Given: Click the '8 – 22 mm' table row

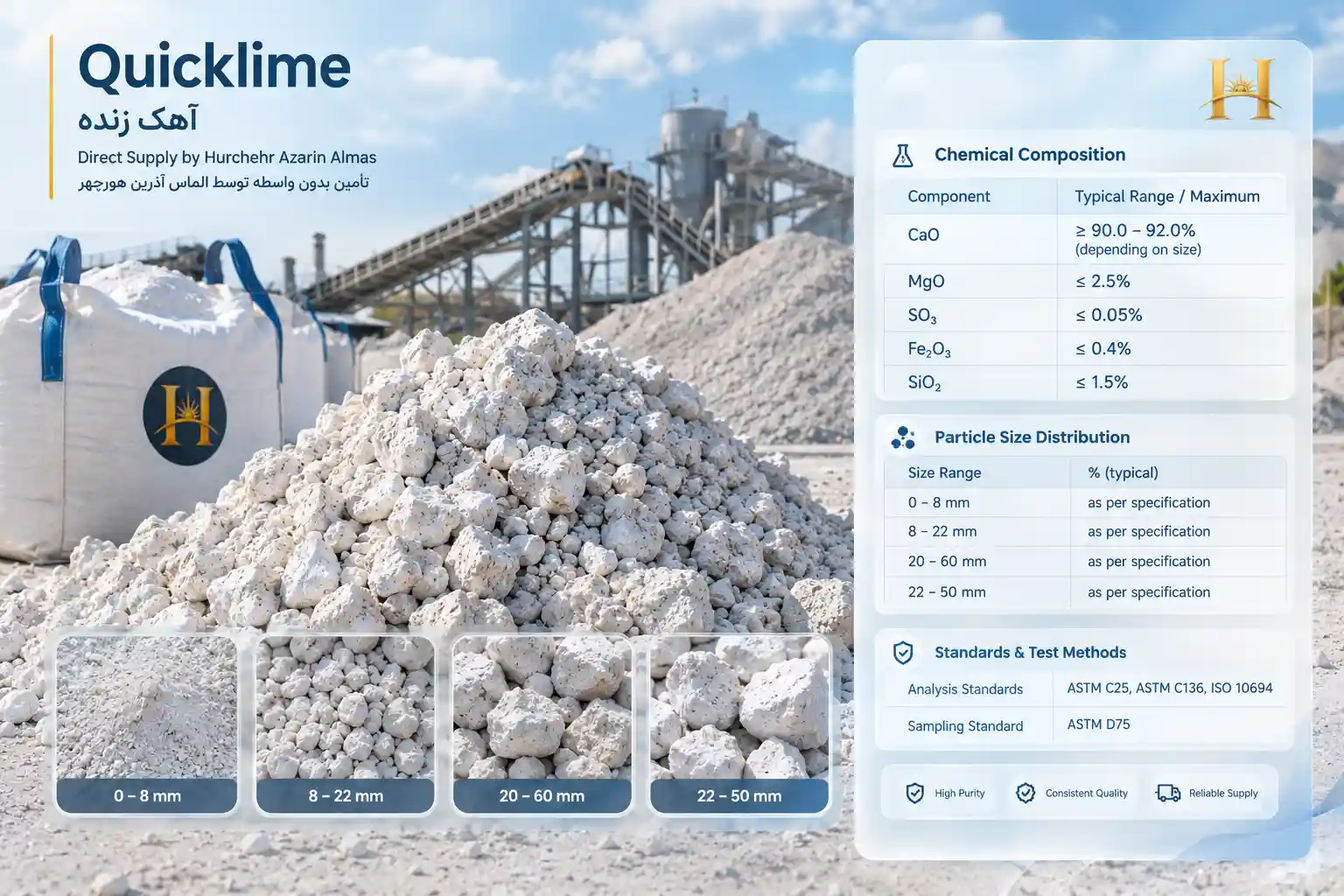Looking at the screenshot, I should [x=1084, y=532].
